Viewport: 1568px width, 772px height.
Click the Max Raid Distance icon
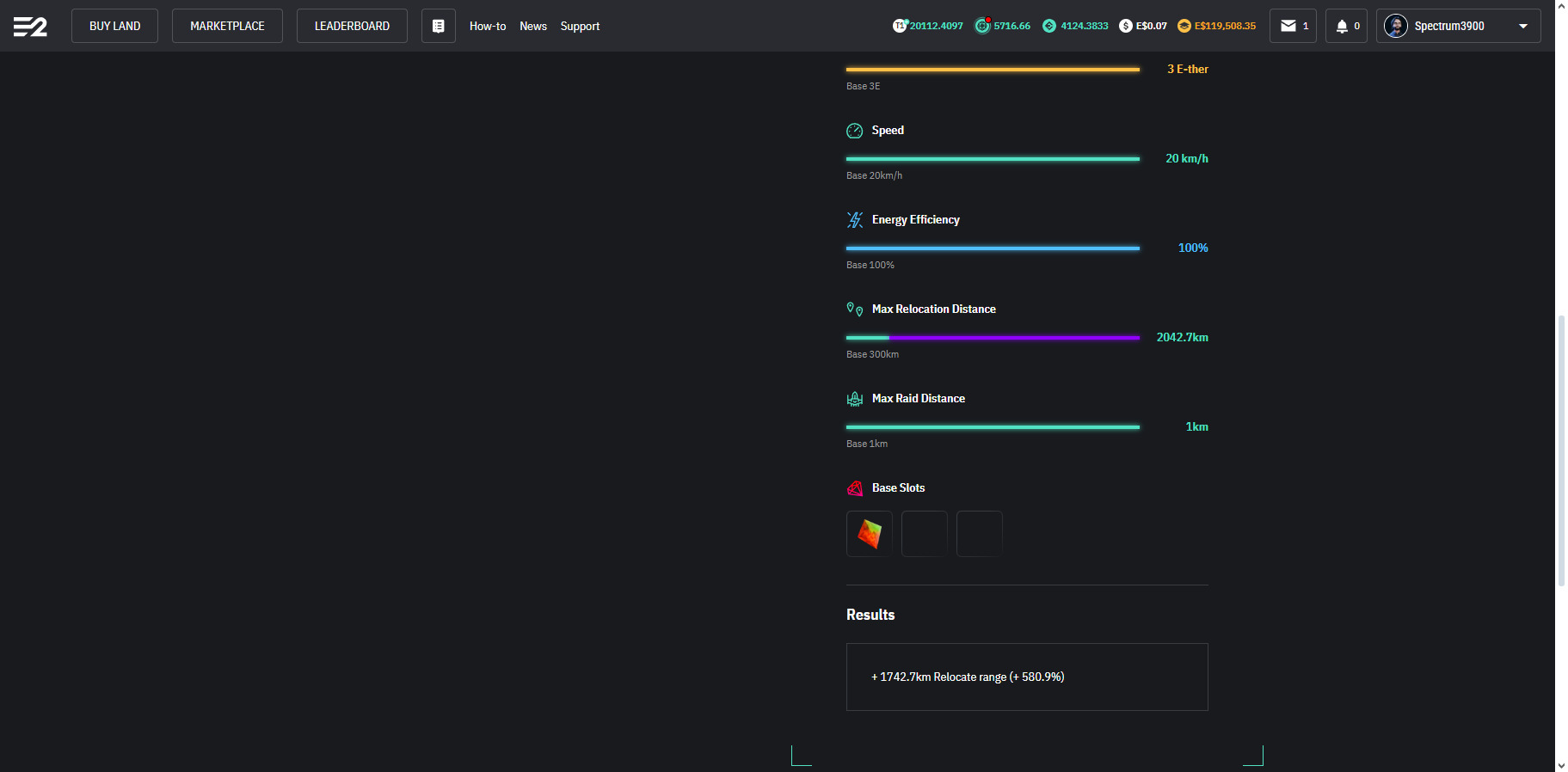pos(854,399)
